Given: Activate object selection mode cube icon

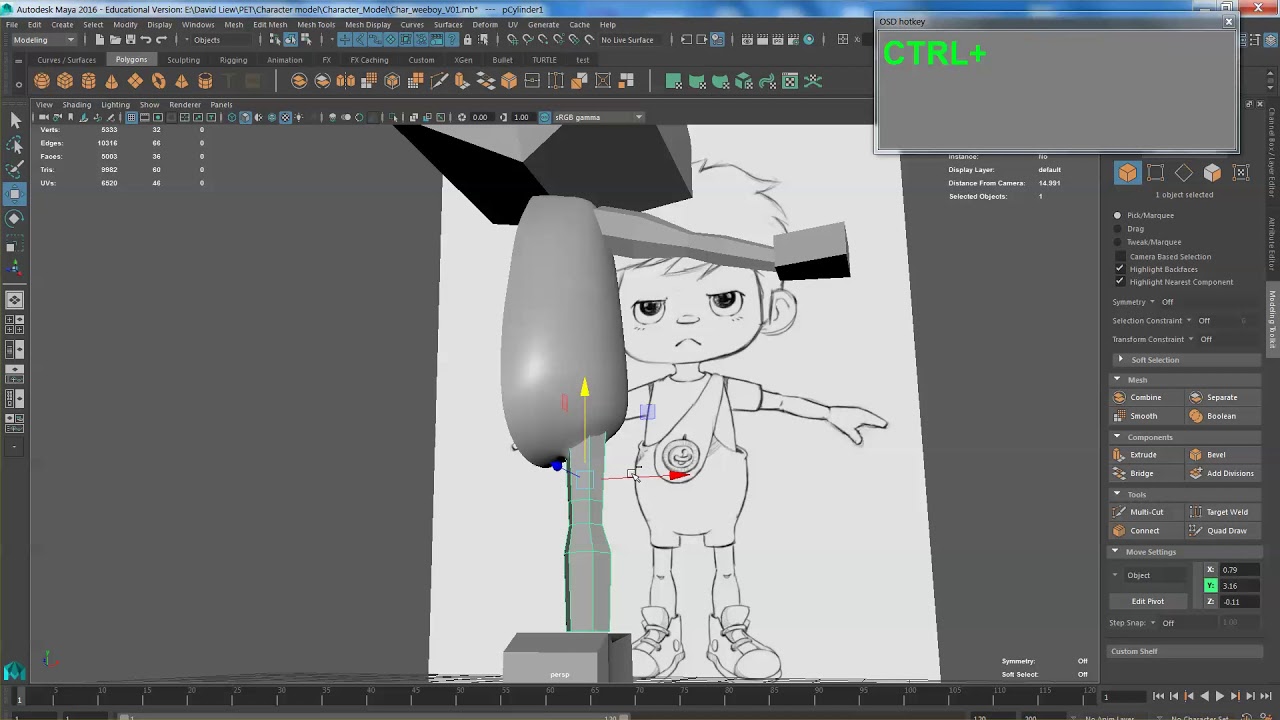Looking at the screenshot, I should coord(1127,173).
